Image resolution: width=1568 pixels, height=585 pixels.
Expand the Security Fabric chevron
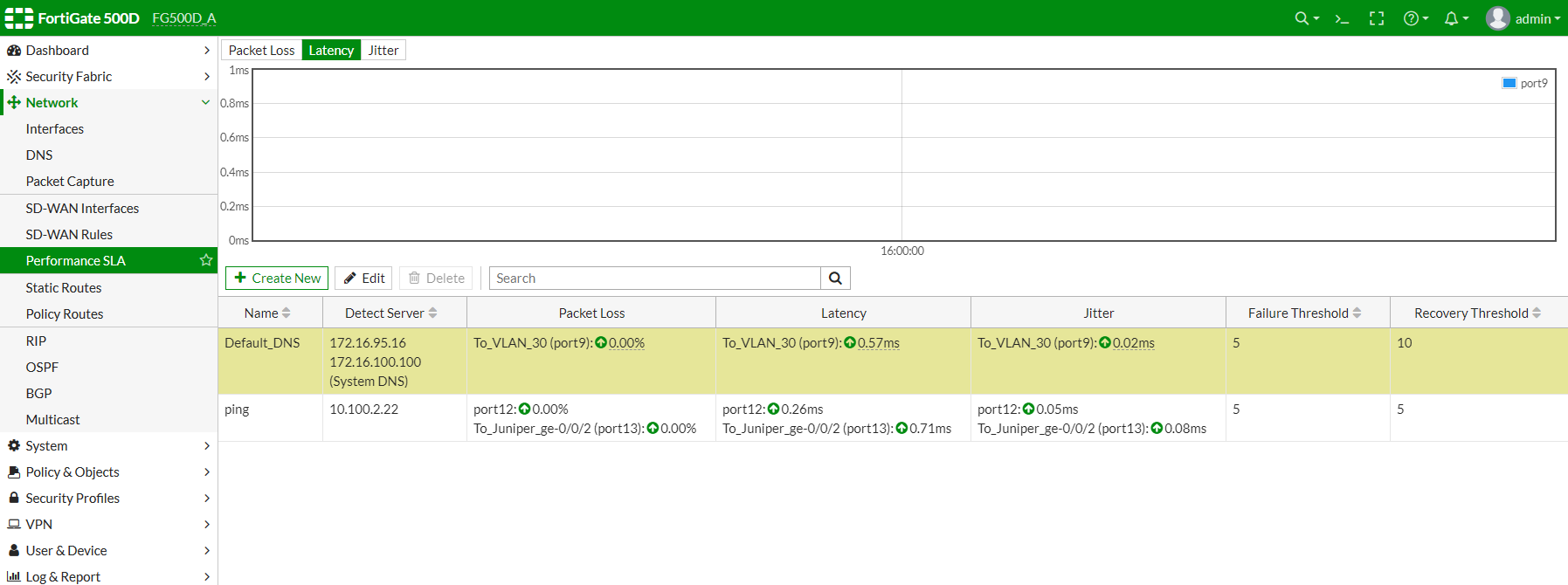[207, 77]
